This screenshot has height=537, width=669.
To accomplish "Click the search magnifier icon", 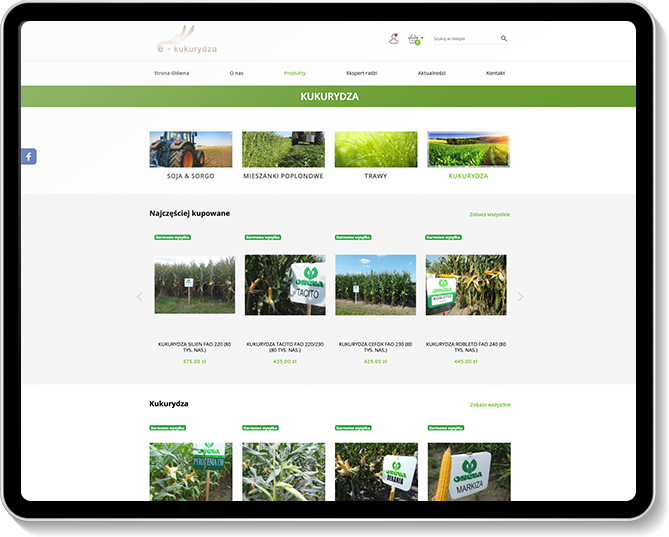I will pyautogui.click(x=504, y=39).
